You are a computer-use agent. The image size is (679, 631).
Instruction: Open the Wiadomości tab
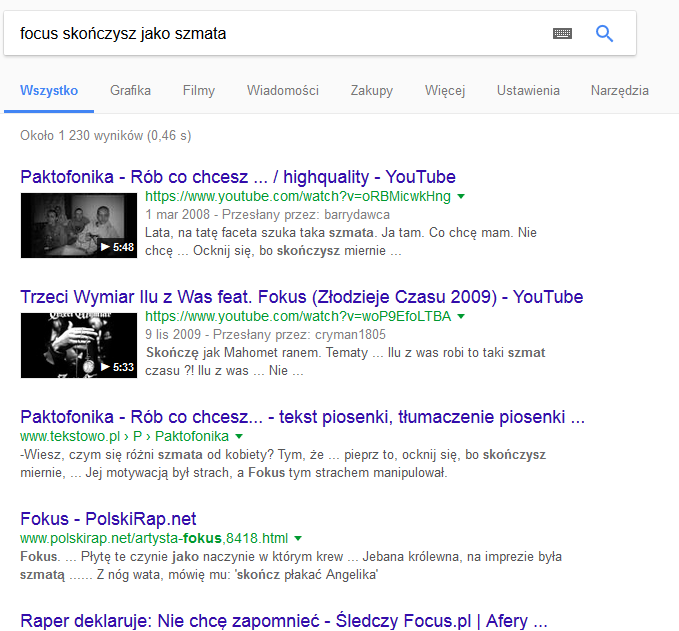283,91
